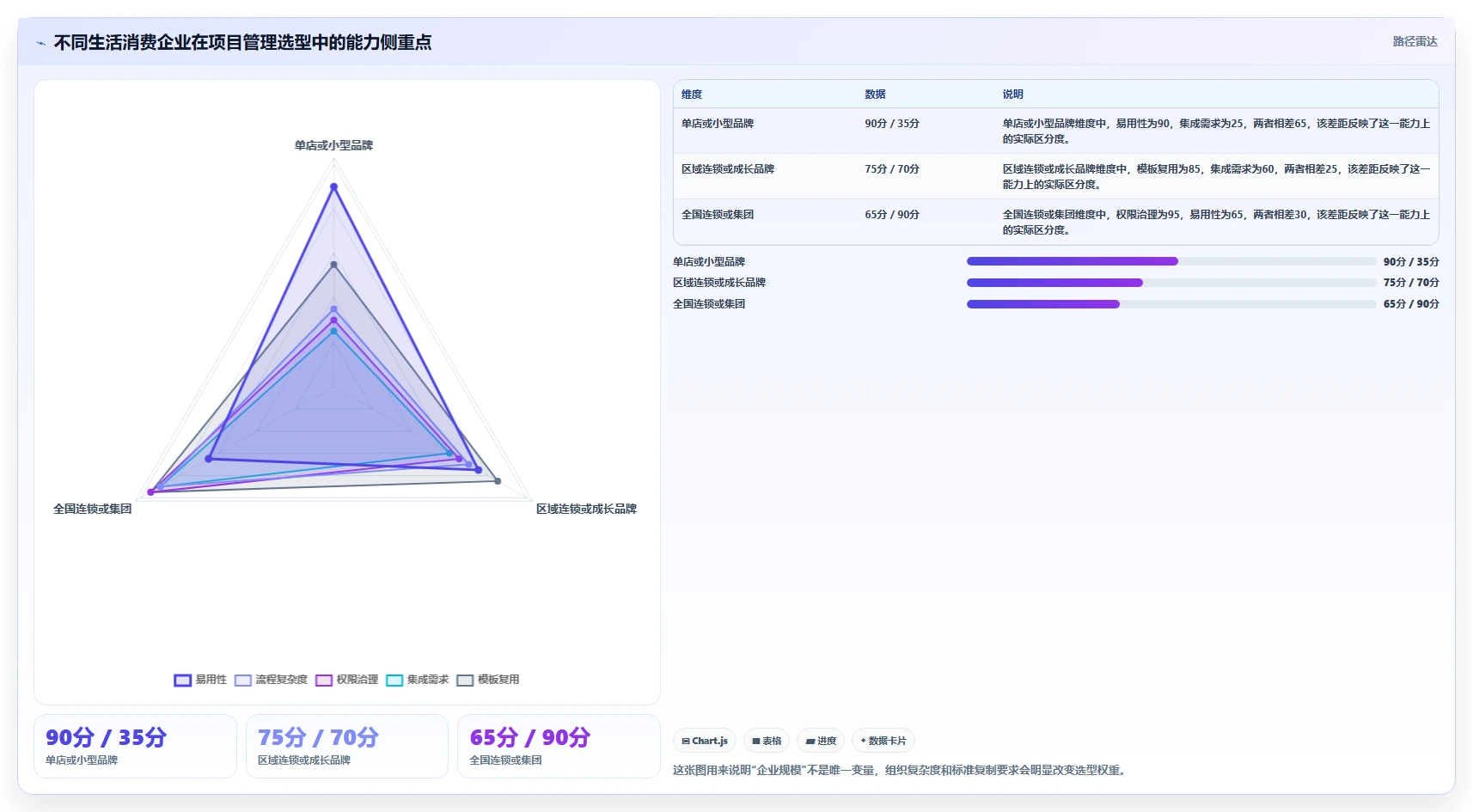1473x812 pixels.
Task: Click the 单店或小型品牌 progress bar
Action: (x=1171, y=261)
